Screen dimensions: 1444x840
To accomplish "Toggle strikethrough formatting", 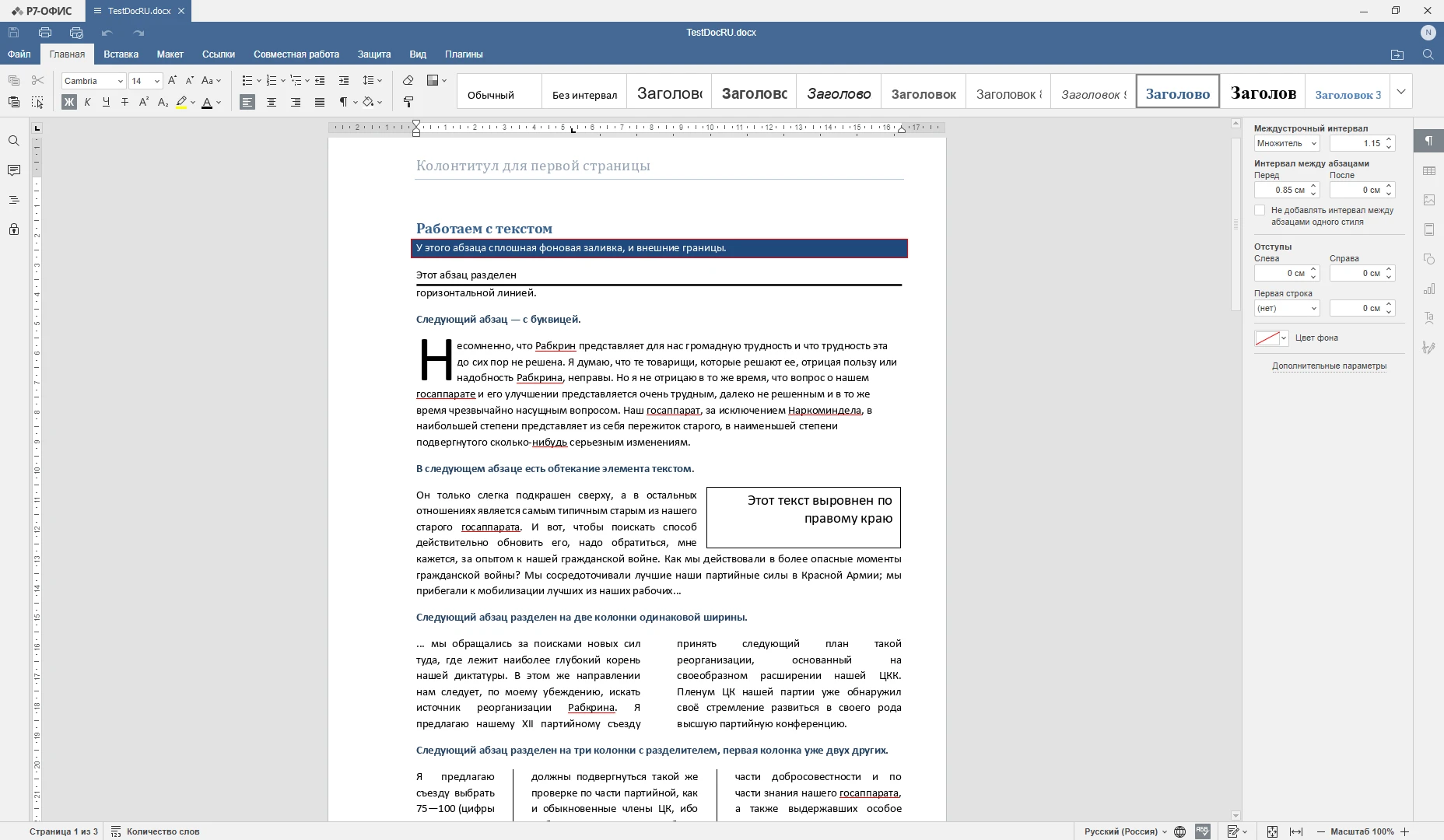I will point(124,102).
